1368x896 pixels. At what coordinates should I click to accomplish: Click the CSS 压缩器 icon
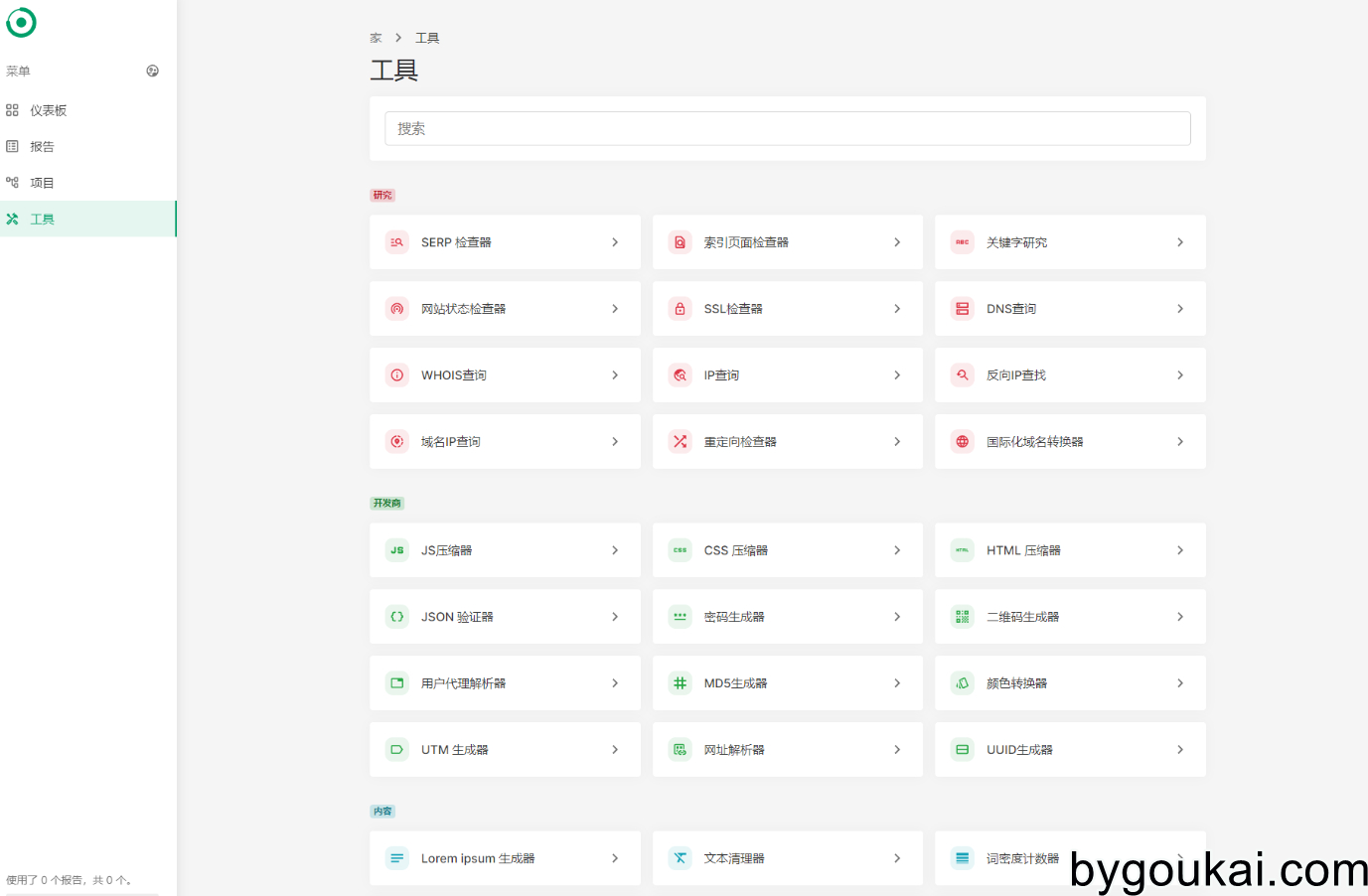click(x=680, y=550)
